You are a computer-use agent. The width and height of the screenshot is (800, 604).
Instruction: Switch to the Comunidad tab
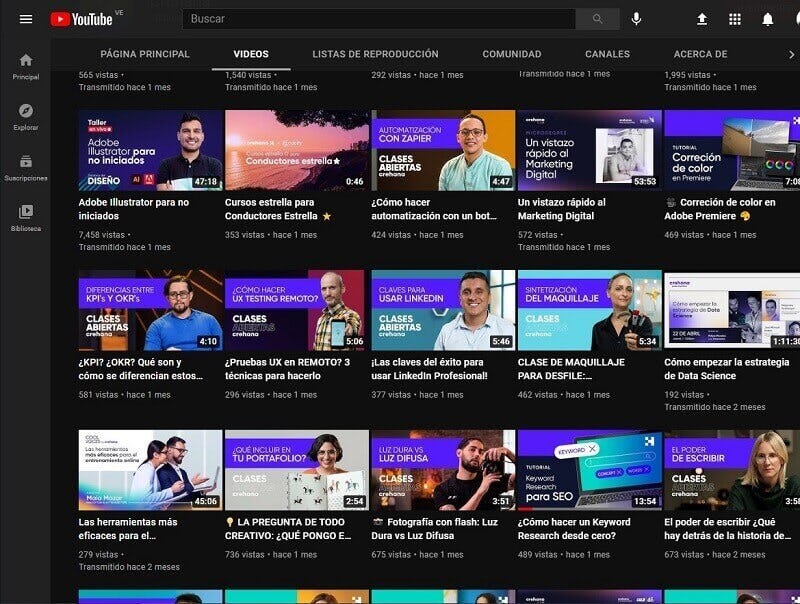point(511,54)
